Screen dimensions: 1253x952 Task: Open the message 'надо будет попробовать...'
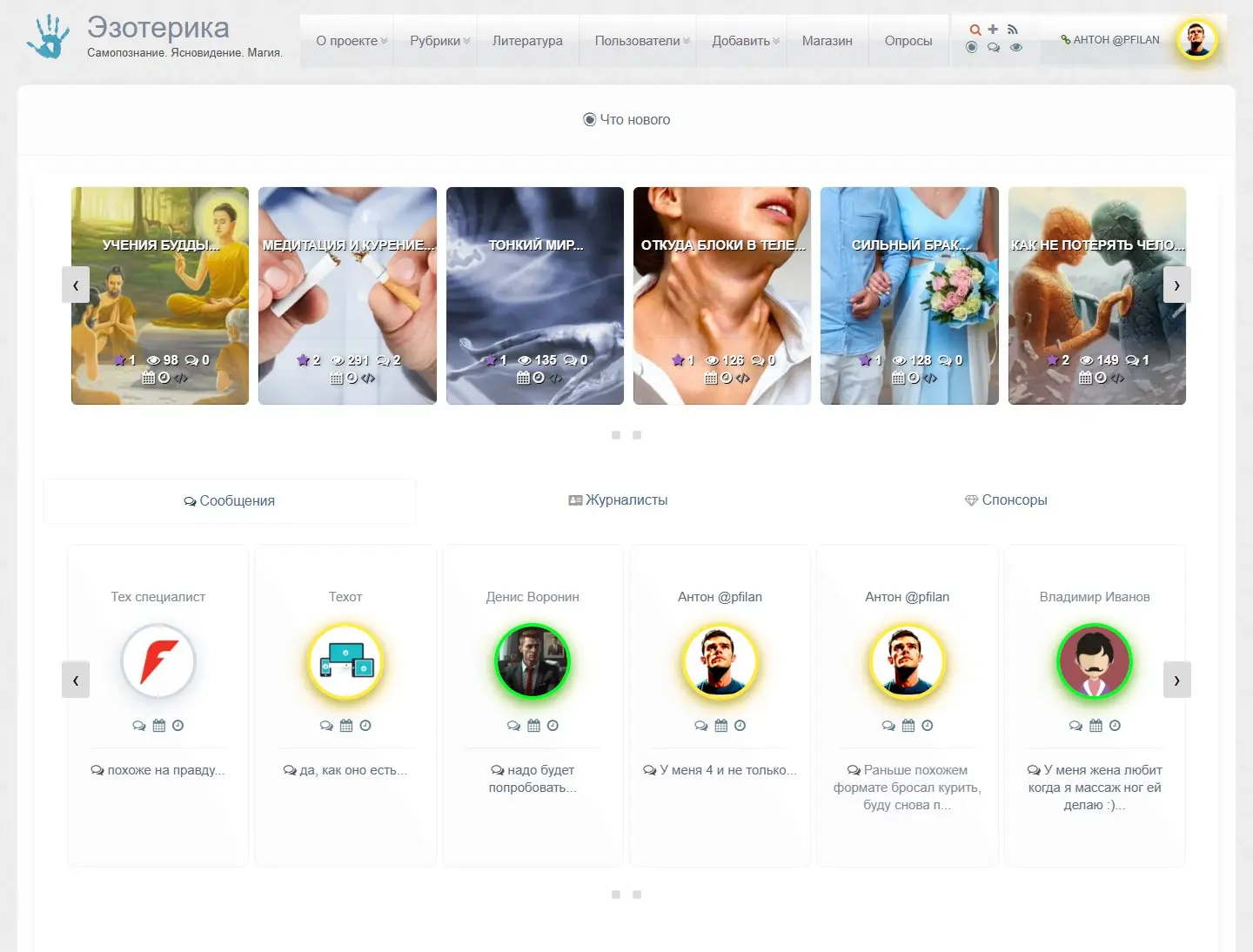pos(533,779)
